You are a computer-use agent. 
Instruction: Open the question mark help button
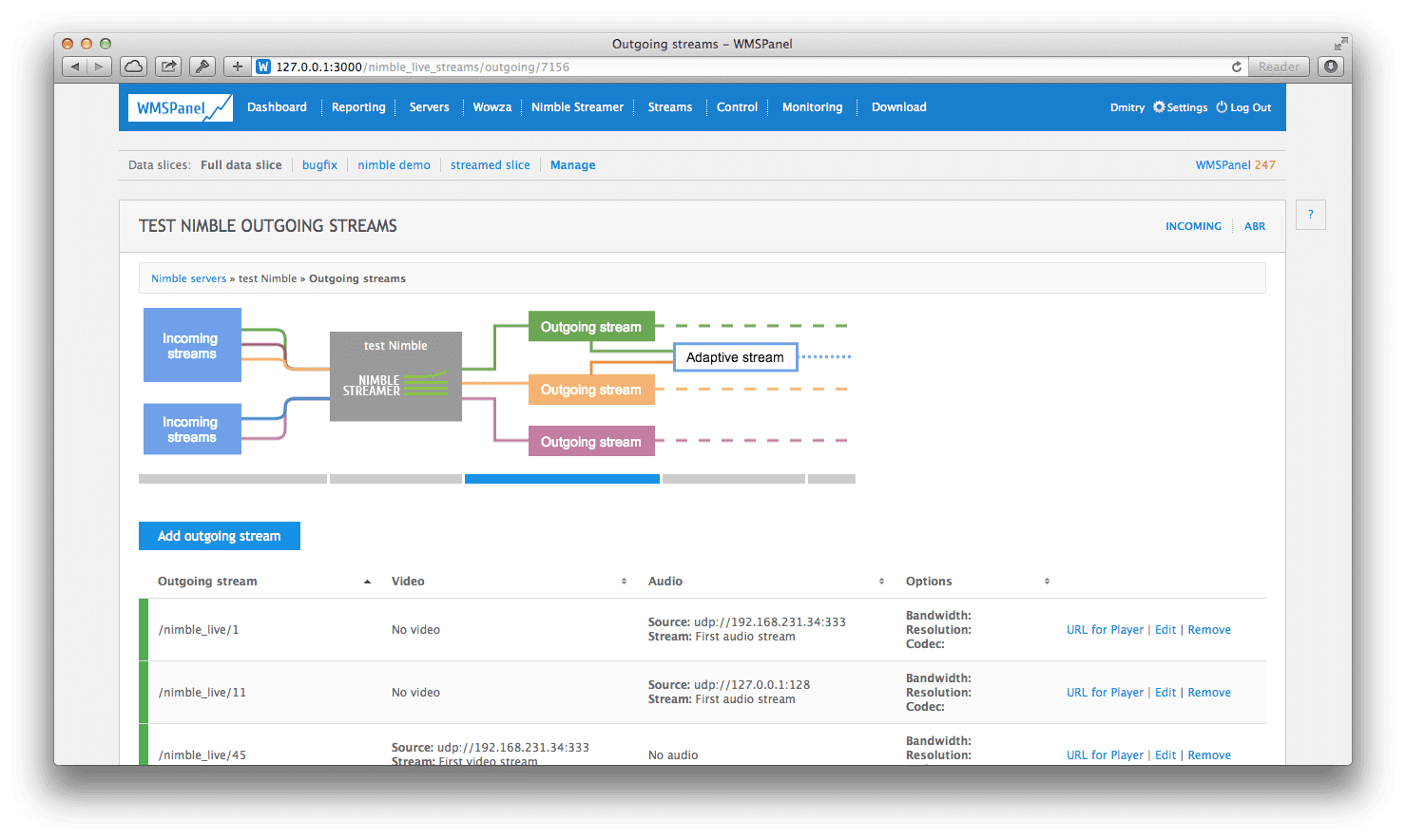point(1311,215)
